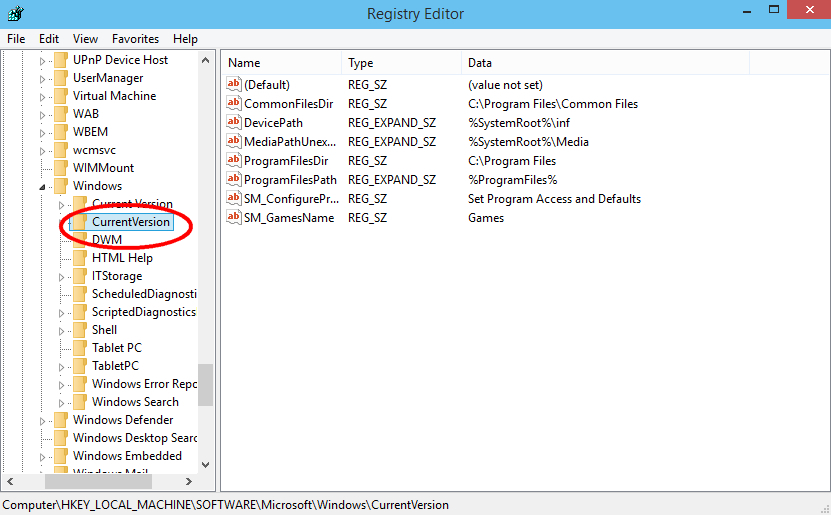Click the tree vertical scrollbar up arrow
This screenshot has width=831, height=515.
point(206,60)
